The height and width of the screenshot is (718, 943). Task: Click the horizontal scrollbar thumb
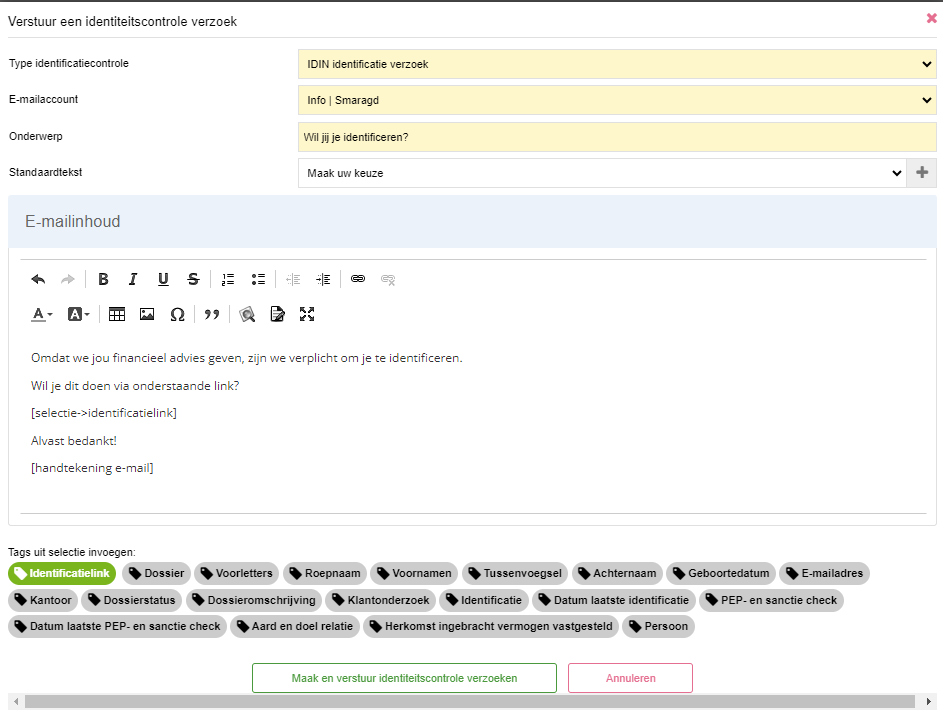pos(470,702)
